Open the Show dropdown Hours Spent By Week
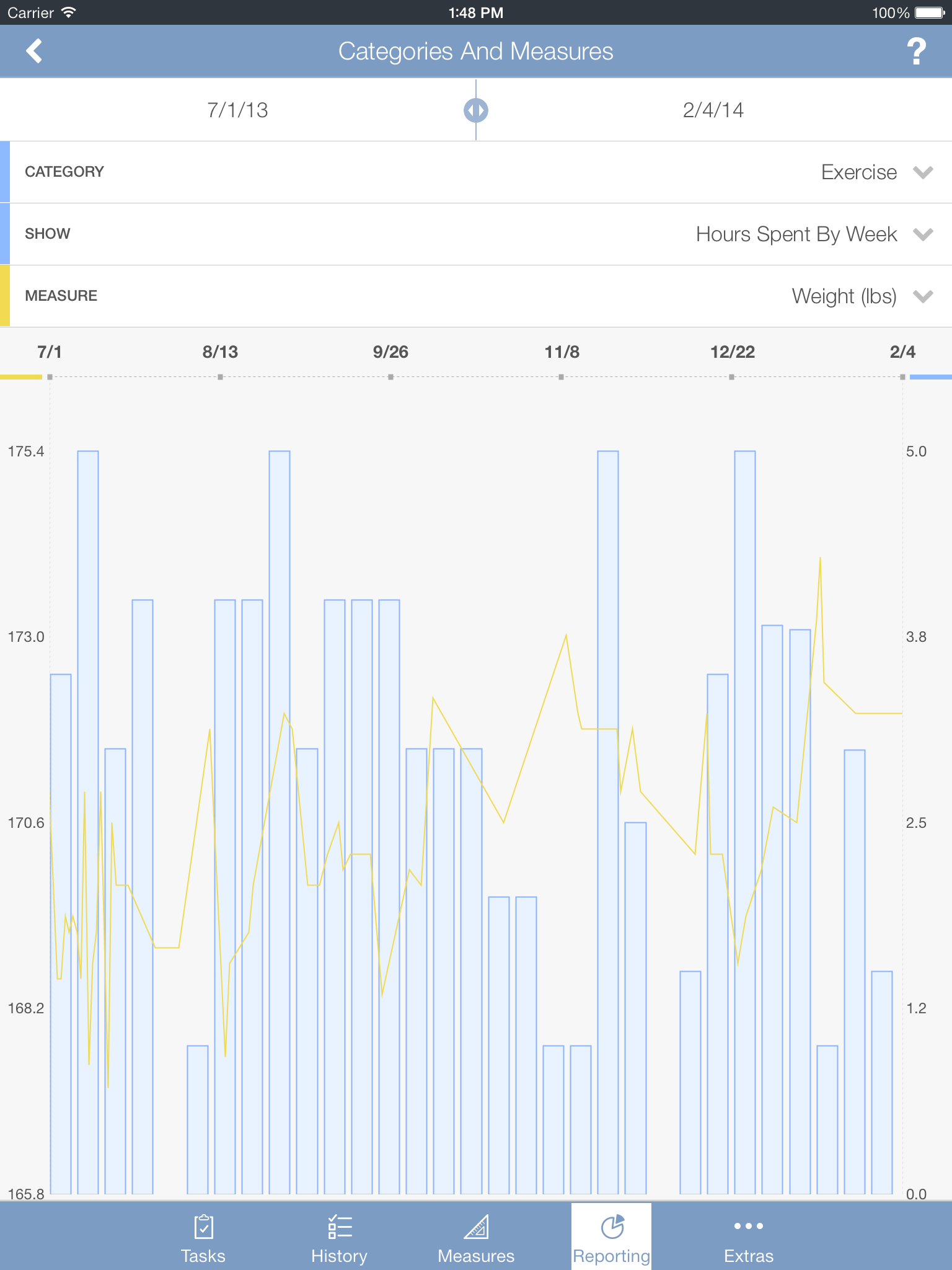952x1270 pixels. pyautogui.click(x=476, y=234)
